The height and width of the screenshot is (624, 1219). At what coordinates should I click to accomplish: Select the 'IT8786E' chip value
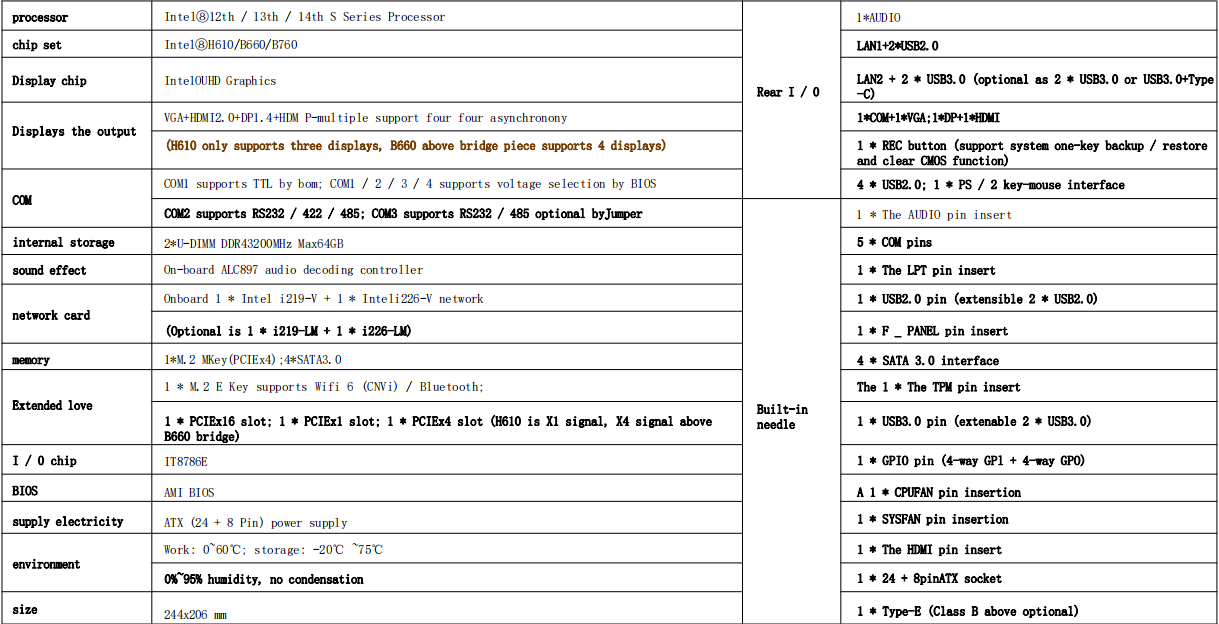(185, 462)
